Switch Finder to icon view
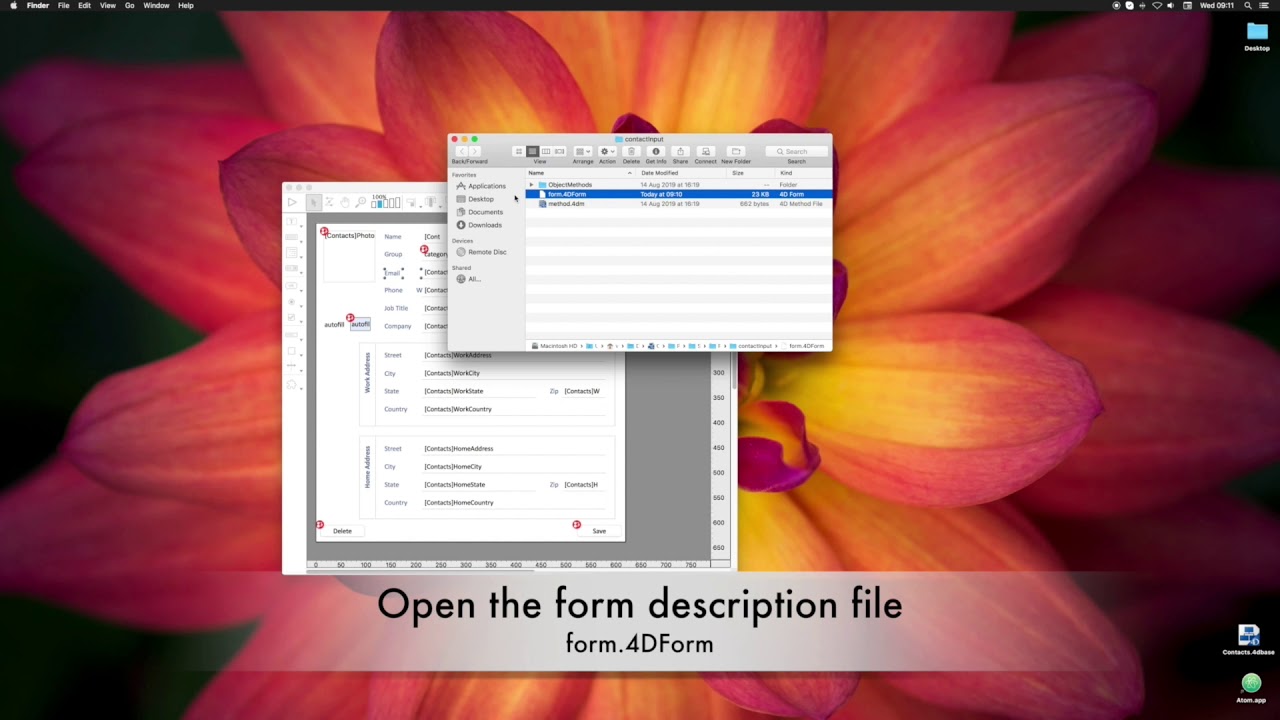 click(519, 151)
